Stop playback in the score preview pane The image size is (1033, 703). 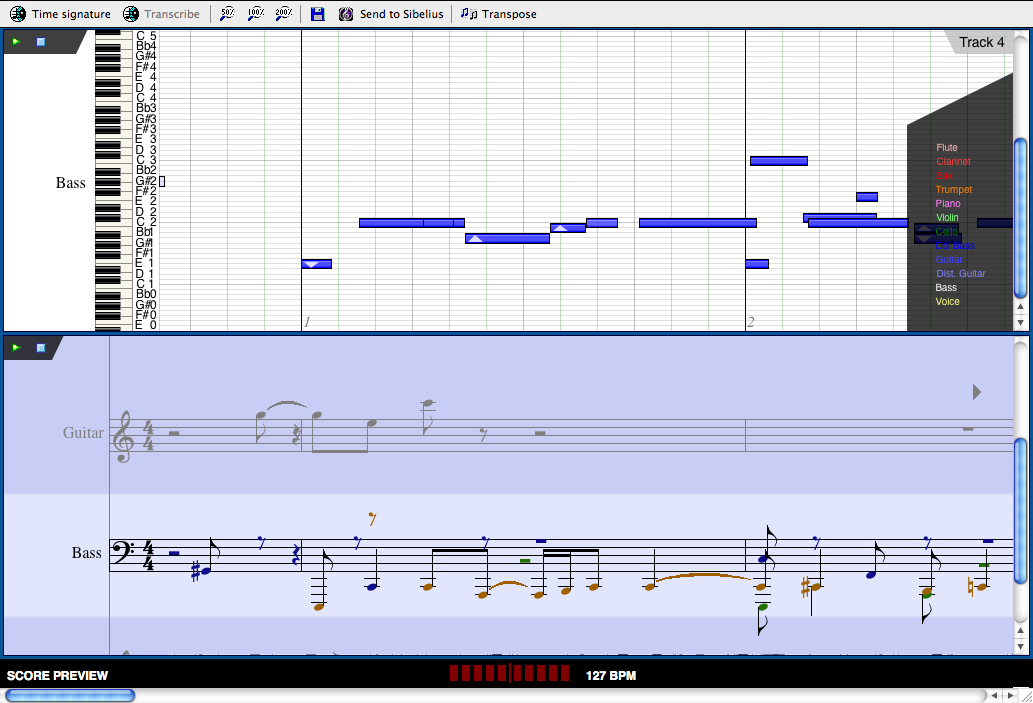click(41, 348)
